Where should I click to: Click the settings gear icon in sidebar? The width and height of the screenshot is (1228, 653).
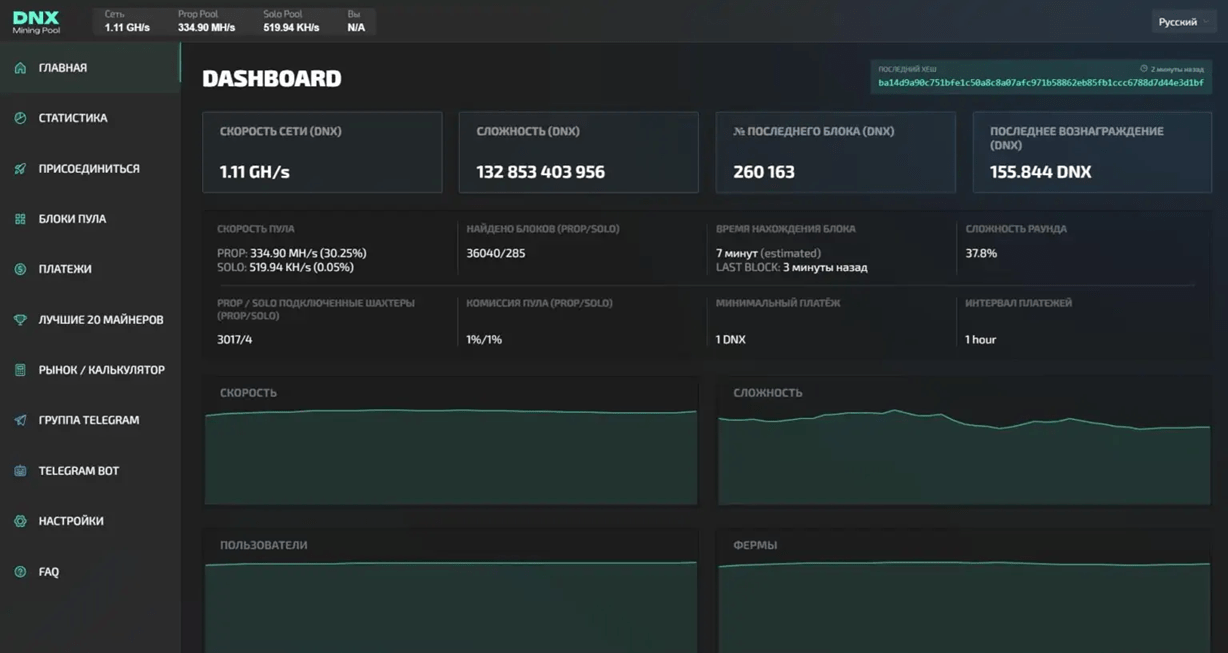point(20,521)
